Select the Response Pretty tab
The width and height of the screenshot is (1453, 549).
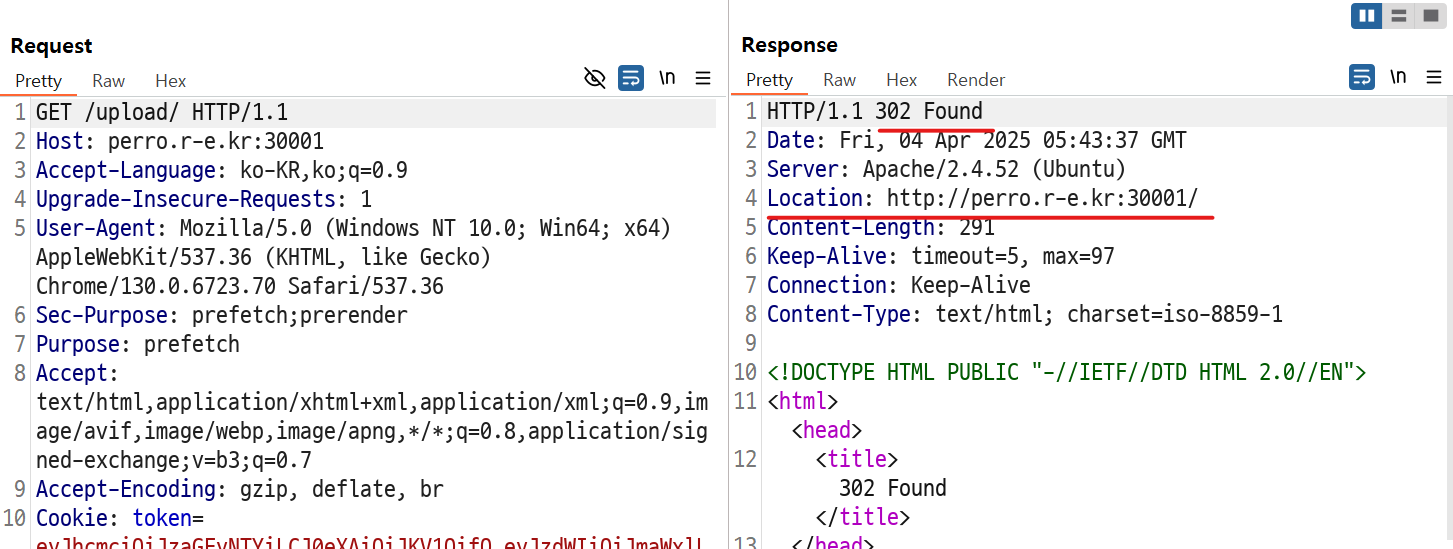[769, 80]
